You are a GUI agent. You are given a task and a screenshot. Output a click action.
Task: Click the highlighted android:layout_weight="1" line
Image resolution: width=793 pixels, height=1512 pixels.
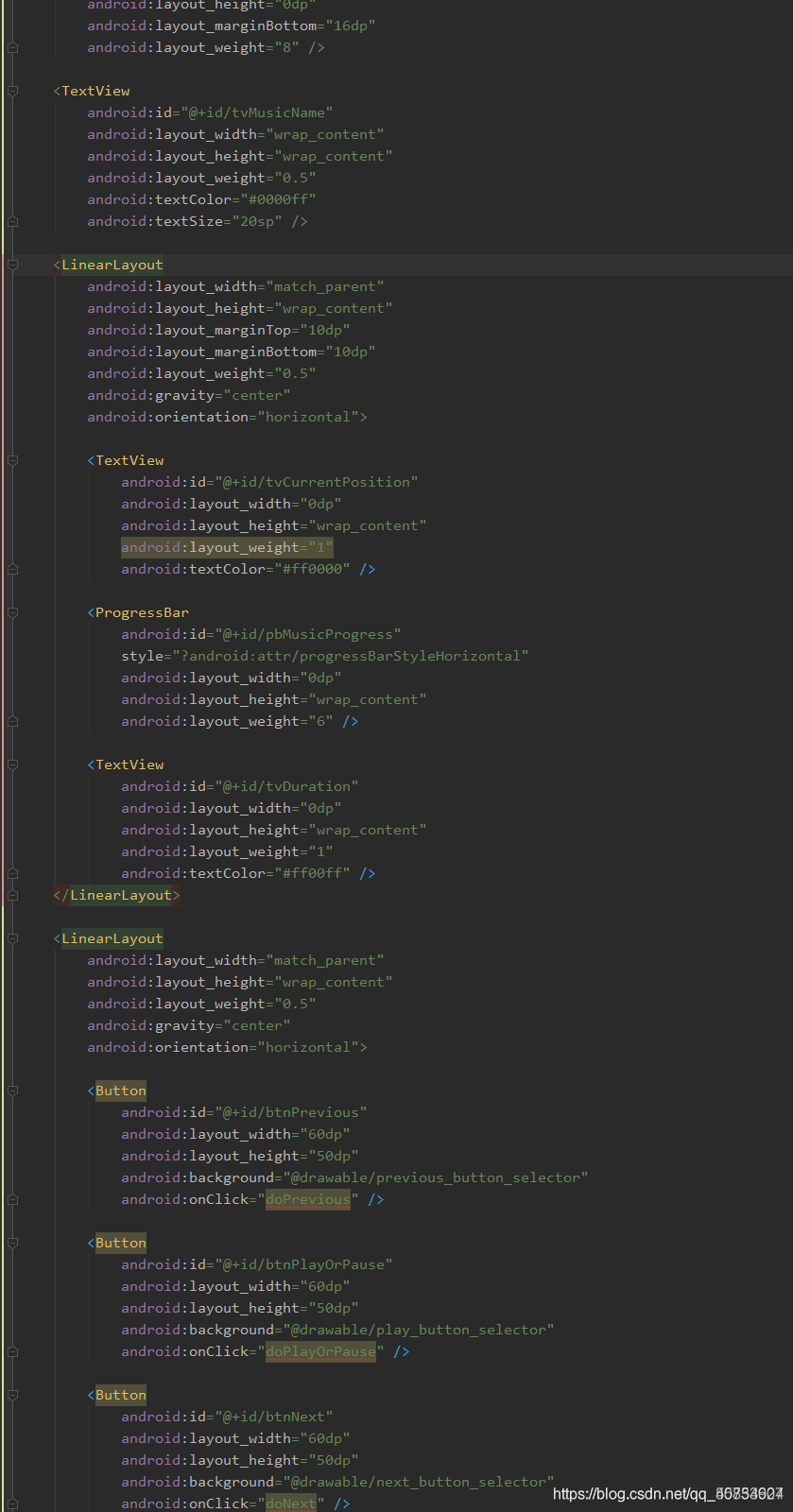(227, 547)
